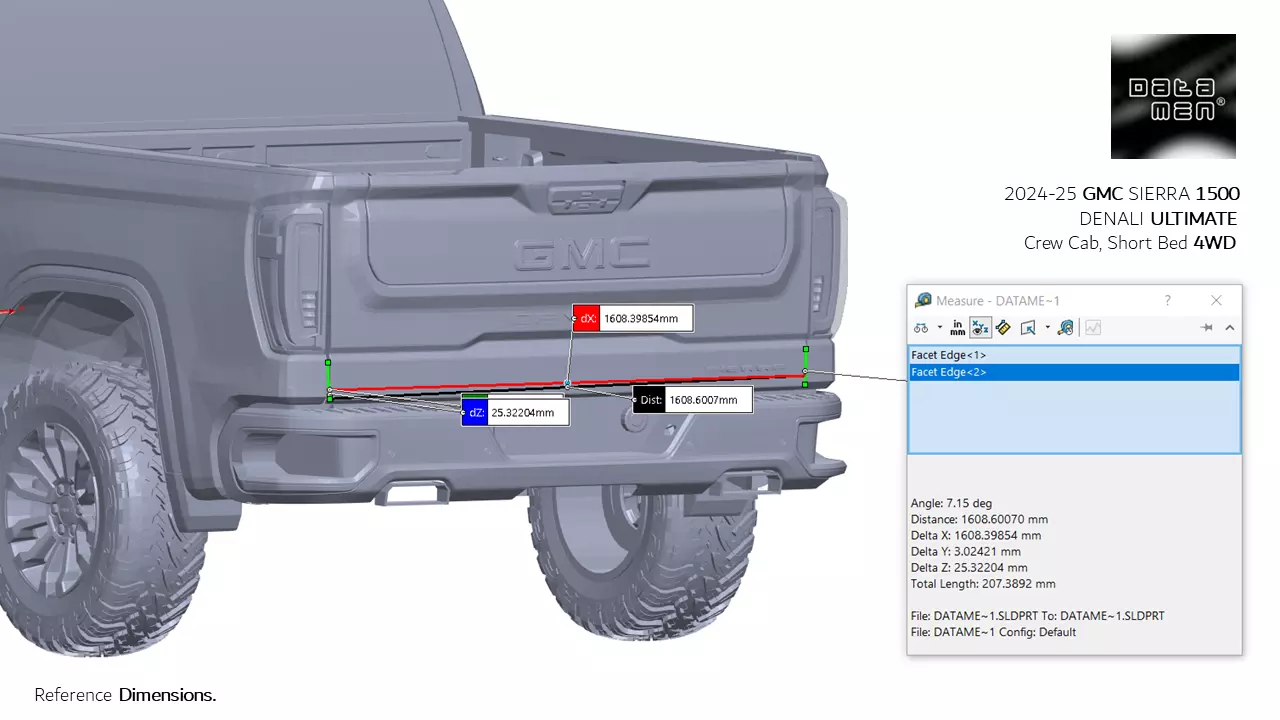This screenshot has width=1280, height=720.
Task: Click the Angle: 7.15 deg result
Action: (x=951, y=503)
